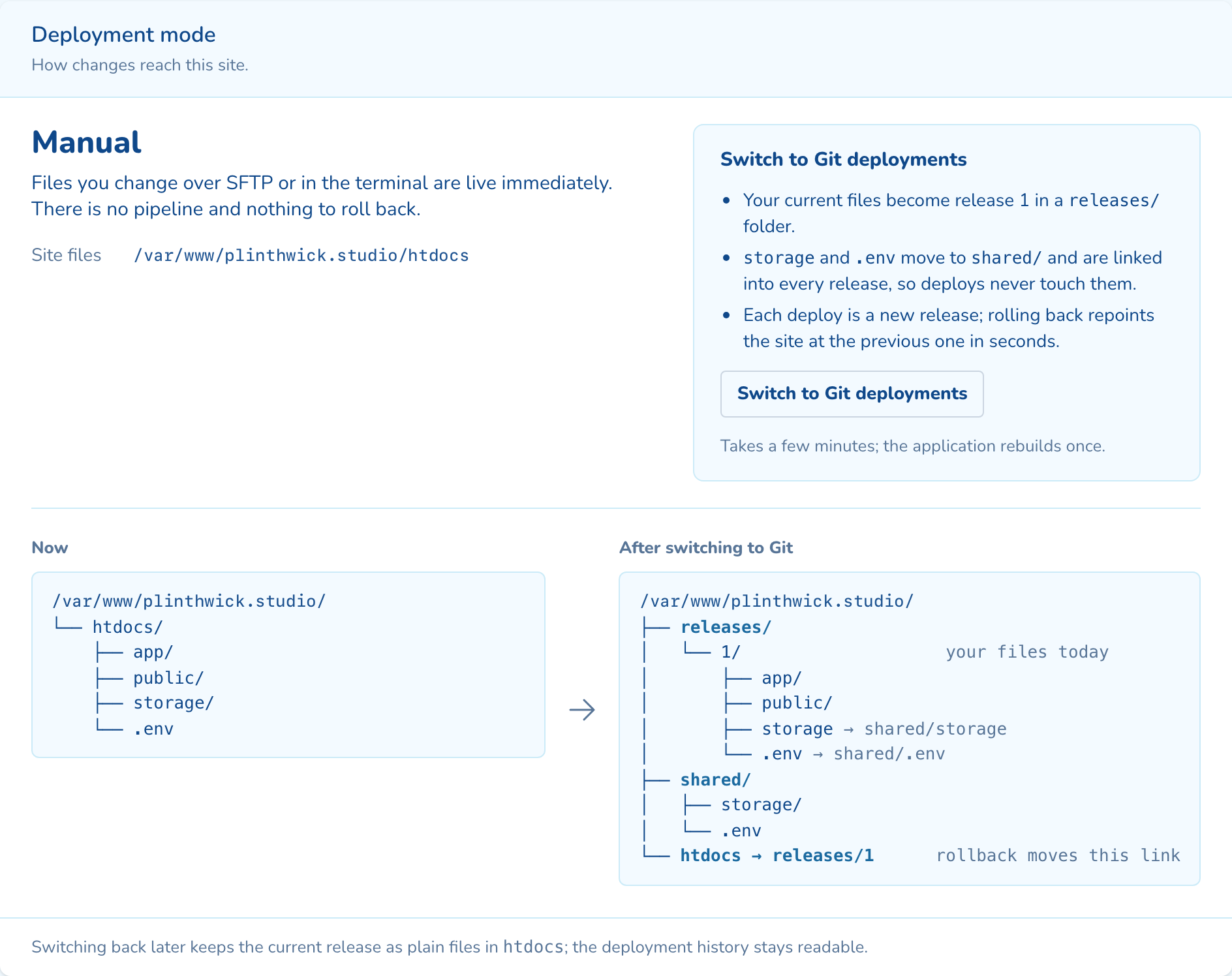This screenshot has height=976, width=1232.
Task: Click the 'Site files' label
Action: [x=67, y=255]
